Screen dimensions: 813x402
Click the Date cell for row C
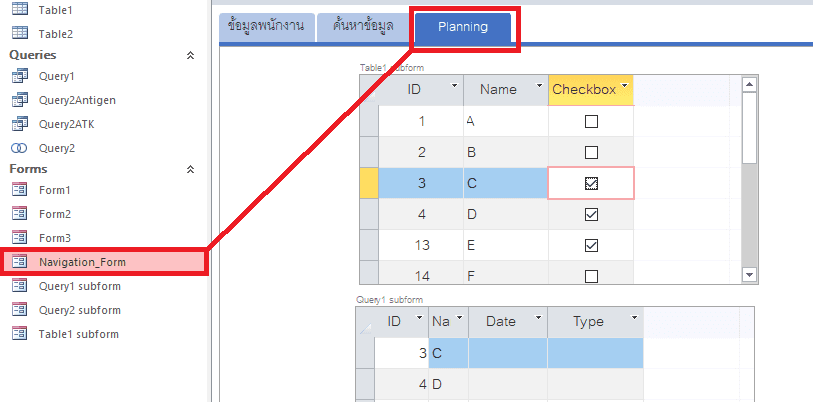coord(508,353)
